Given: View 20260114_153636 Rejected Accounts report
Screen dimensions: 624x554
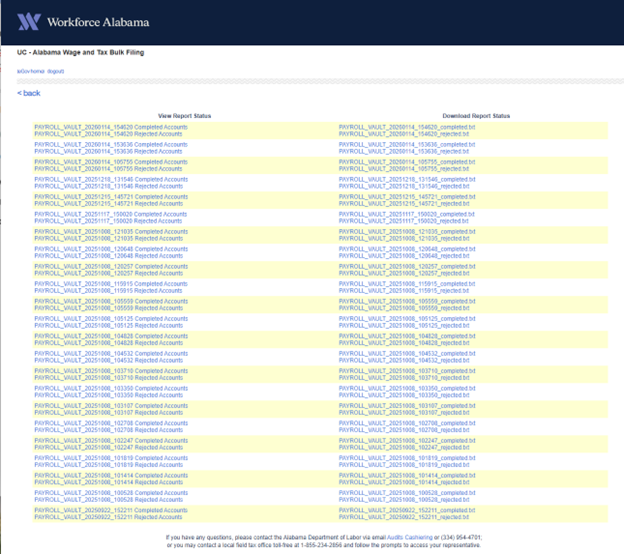Looking at the screenshot, I should 108,151.
